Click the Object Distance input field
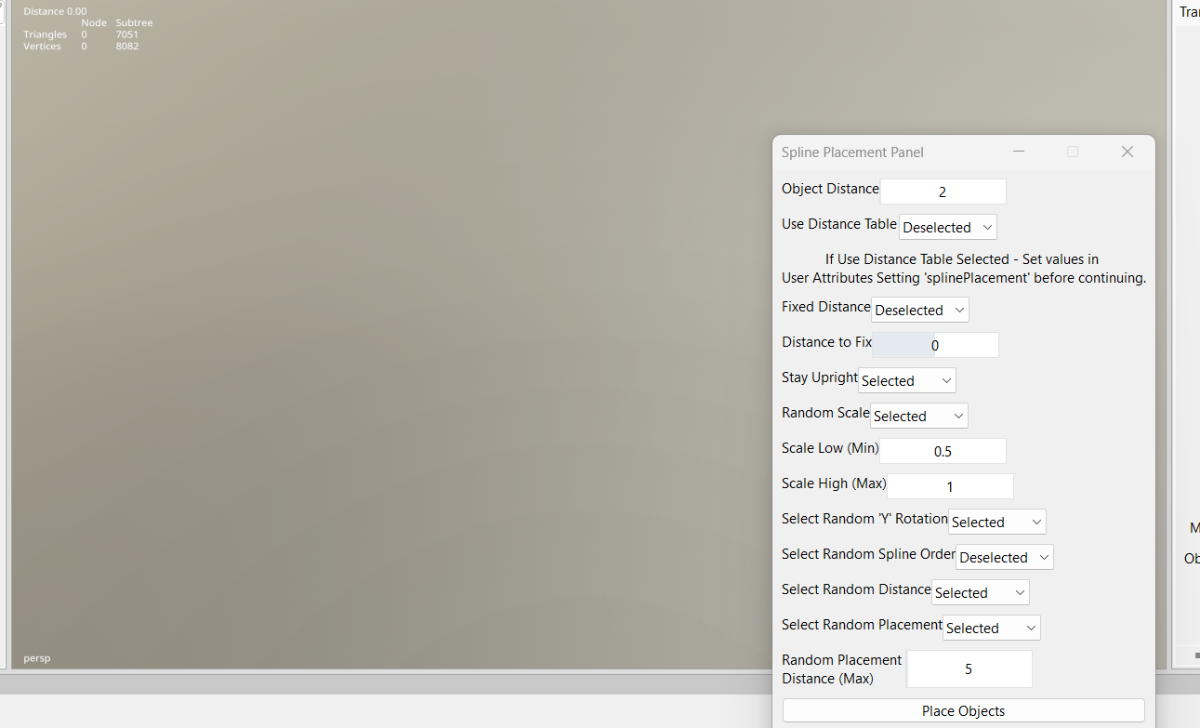Screen dimensions: 1200x728 click(943, 192)
